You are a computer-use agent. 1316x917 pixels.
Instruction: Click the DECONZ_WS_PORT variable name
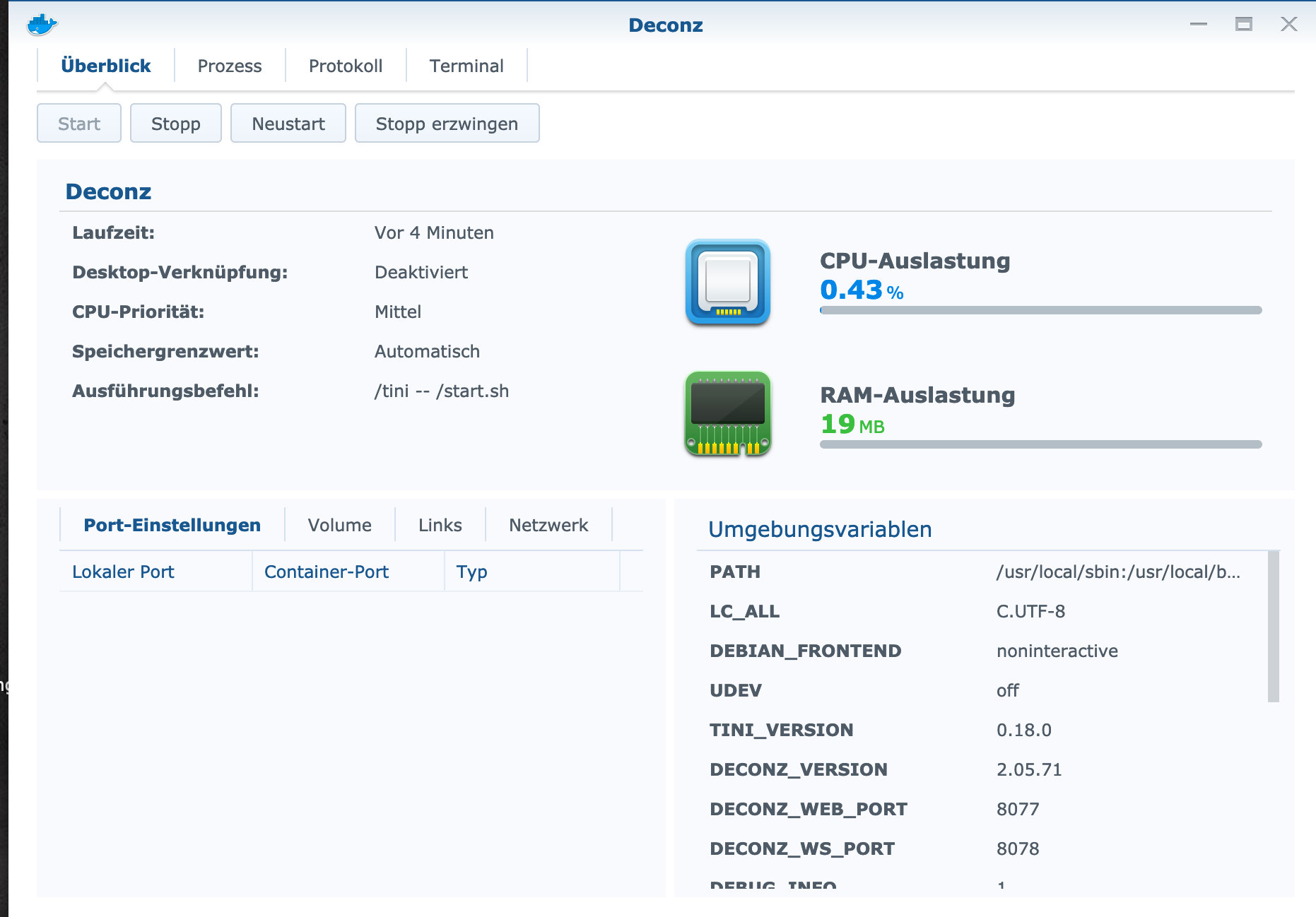(x=801, y=848)
